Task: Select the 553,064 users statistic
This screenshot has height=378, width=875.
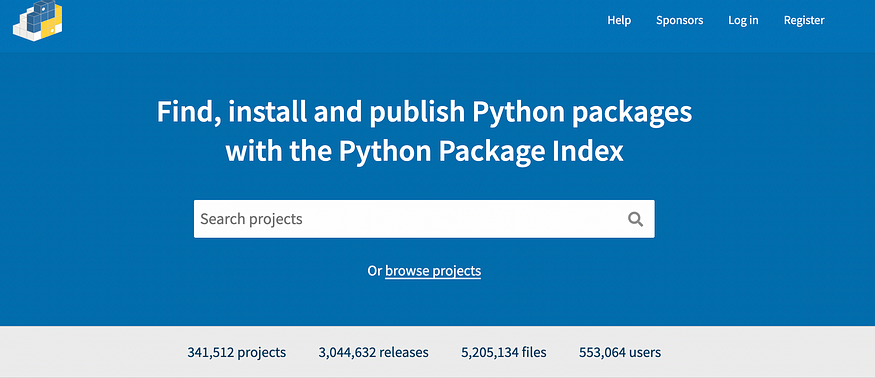Action: click(x=620, y=352)
